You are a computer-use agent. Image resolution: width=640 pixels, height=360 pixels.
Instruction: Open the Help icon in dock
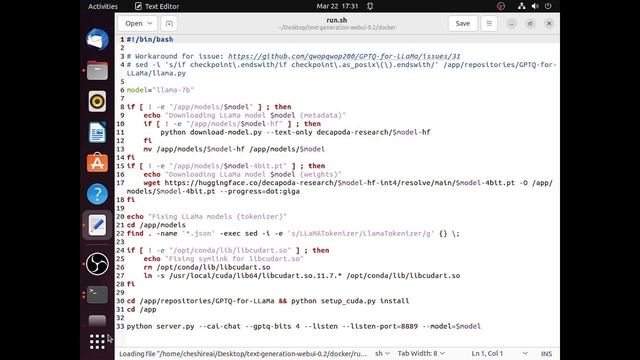click(x=97, y=194)
